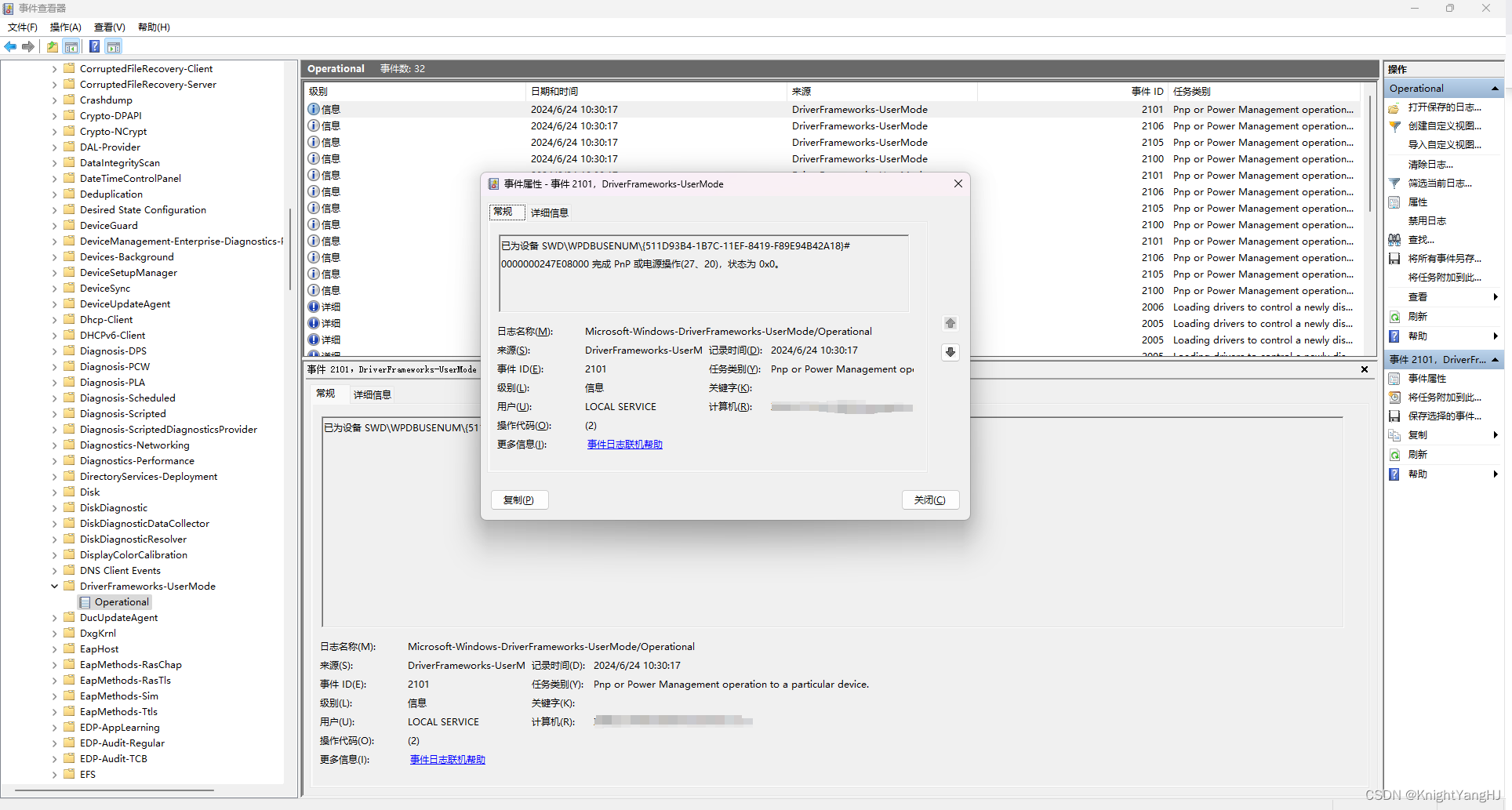
Task: Click 查找 binoculars icon
Action: pyautogui.click(x=1394, y=240)
